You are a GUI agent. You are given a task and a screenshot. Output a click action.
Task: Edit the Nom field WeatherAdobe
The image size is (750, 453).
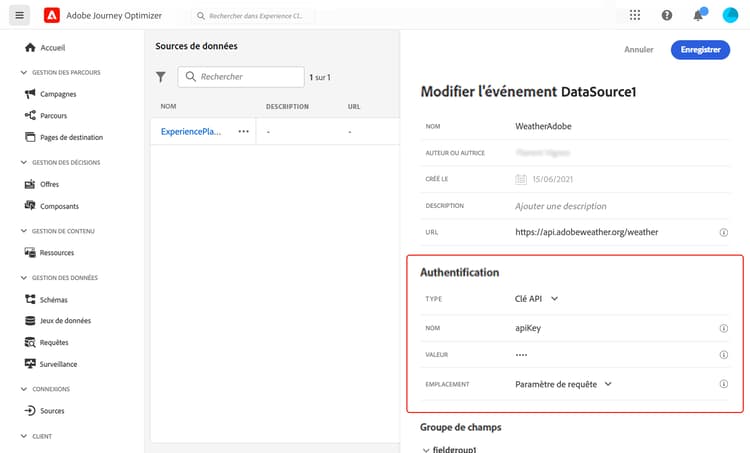point(543,126)
